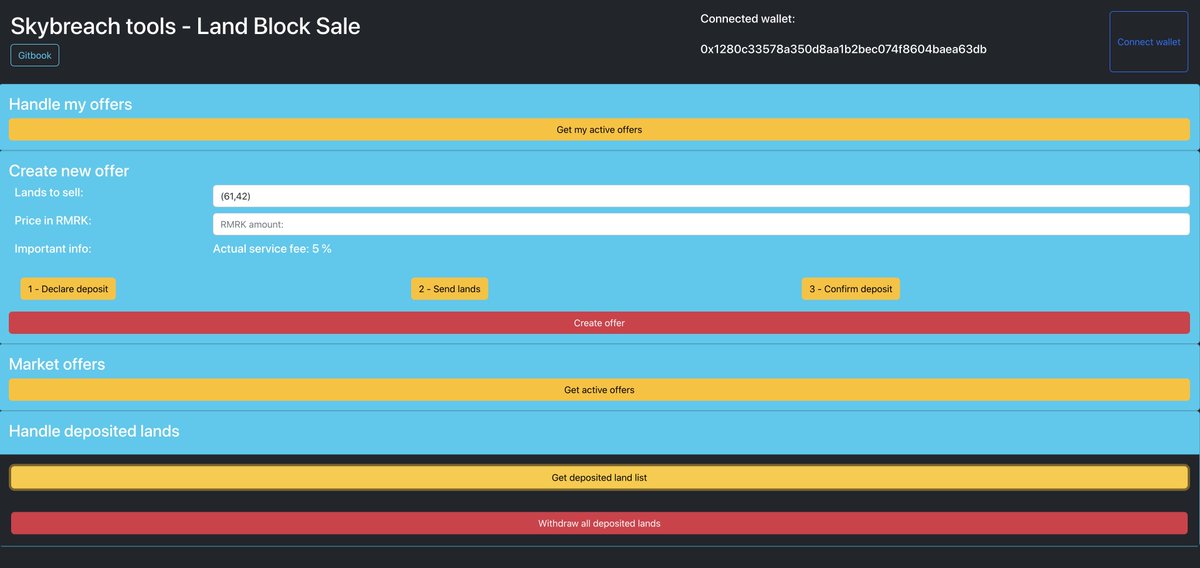Screen dimensions: 1200x568
Task: Click the Connected wallet label
Action: (x=747, y=18)
